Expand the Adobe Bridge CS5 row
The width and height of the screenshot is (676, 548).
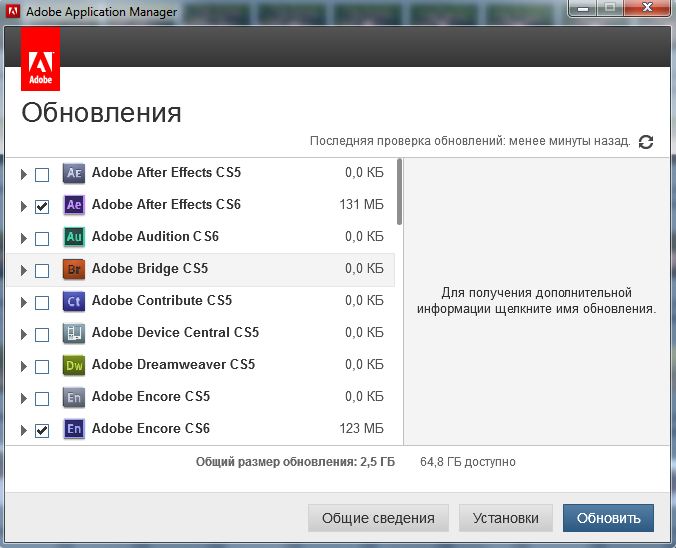(x=24, y=271)
